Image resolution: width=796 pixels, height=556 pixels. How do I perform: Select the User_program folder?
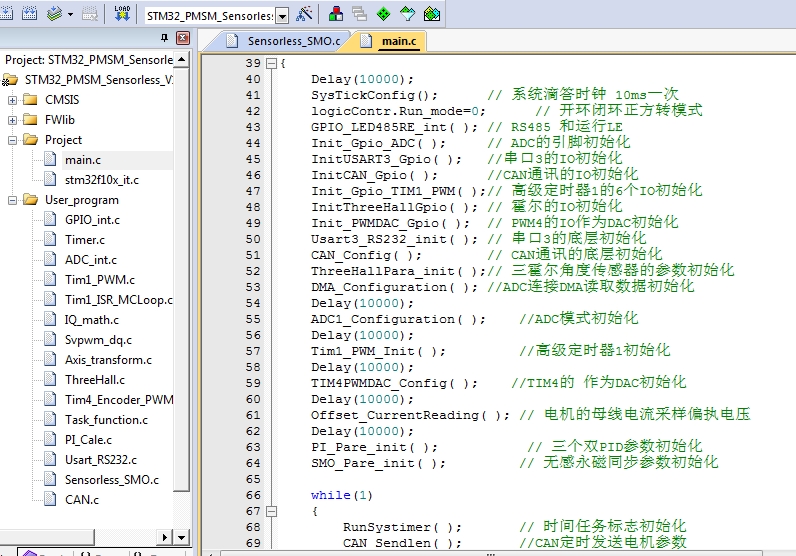pyautogui.click(x=81, y=200)
